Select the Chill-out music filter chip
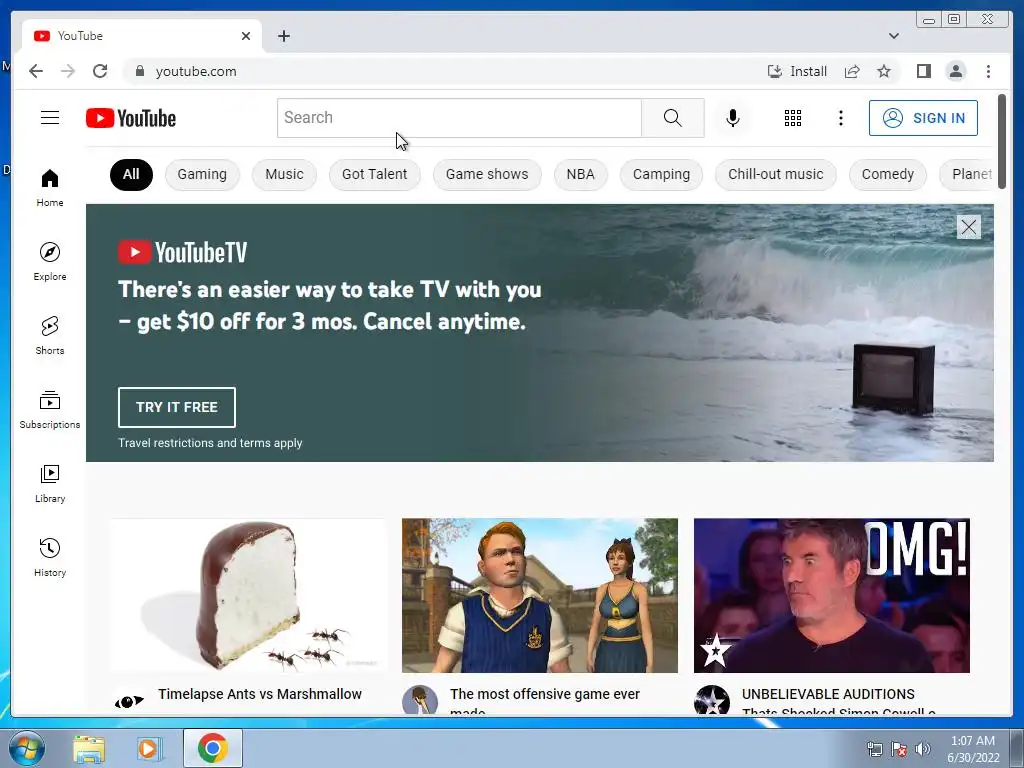 point(775,174)
